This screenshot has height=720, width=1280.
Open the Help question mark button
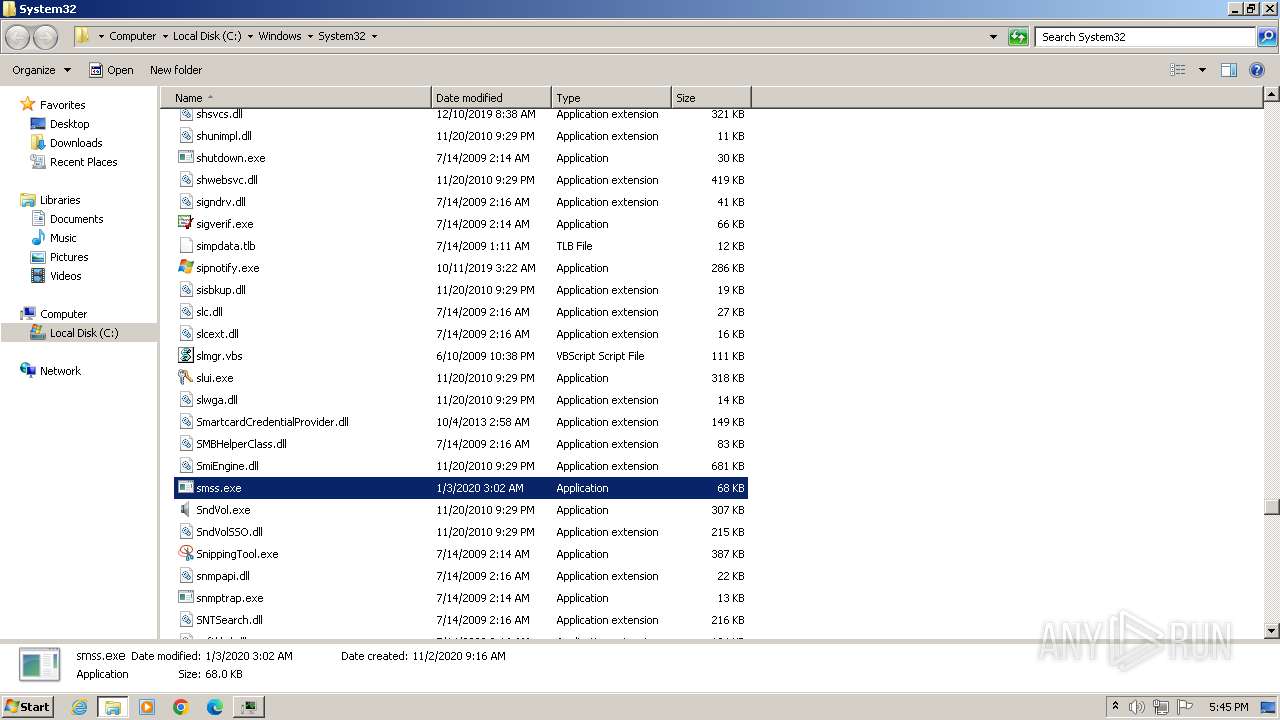click(1257, 70)
